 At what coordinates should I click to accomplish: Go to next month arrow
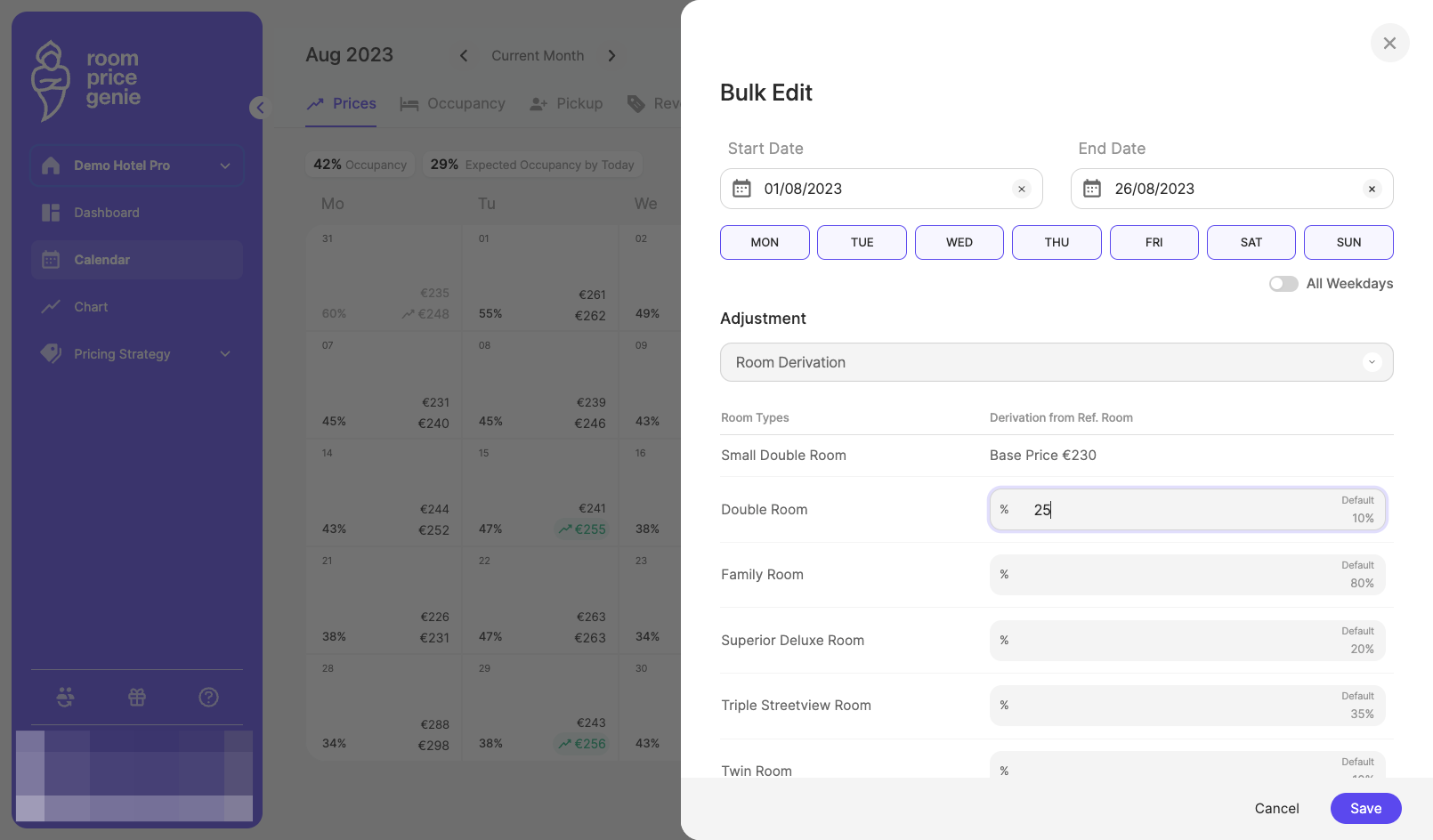pos(611,55)
